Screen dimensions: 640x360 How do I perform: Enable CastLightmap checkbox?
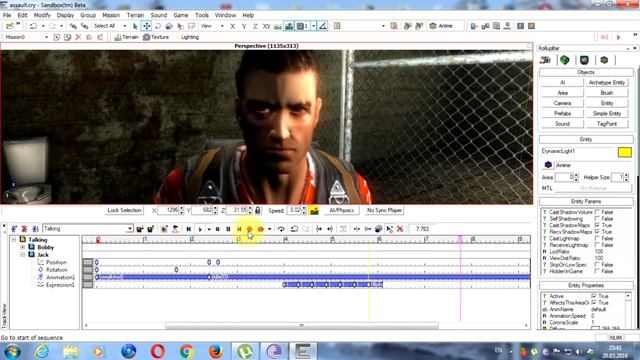(598, 238)
